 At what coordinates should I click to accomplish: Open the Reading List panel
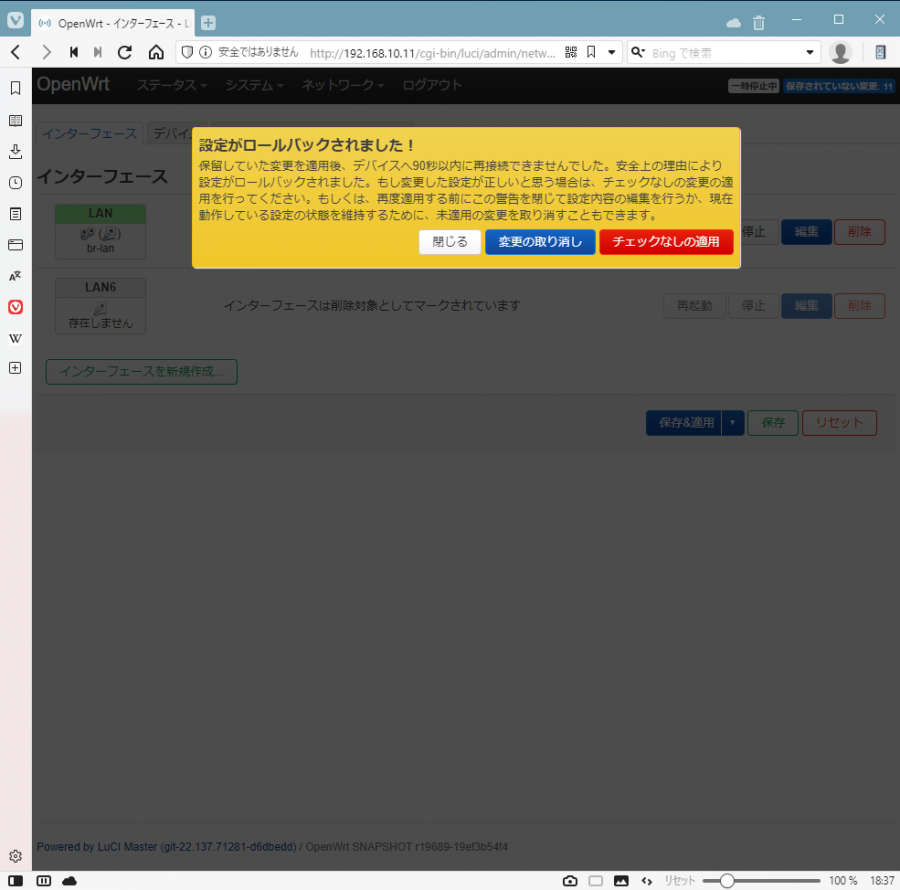point(15,120)
